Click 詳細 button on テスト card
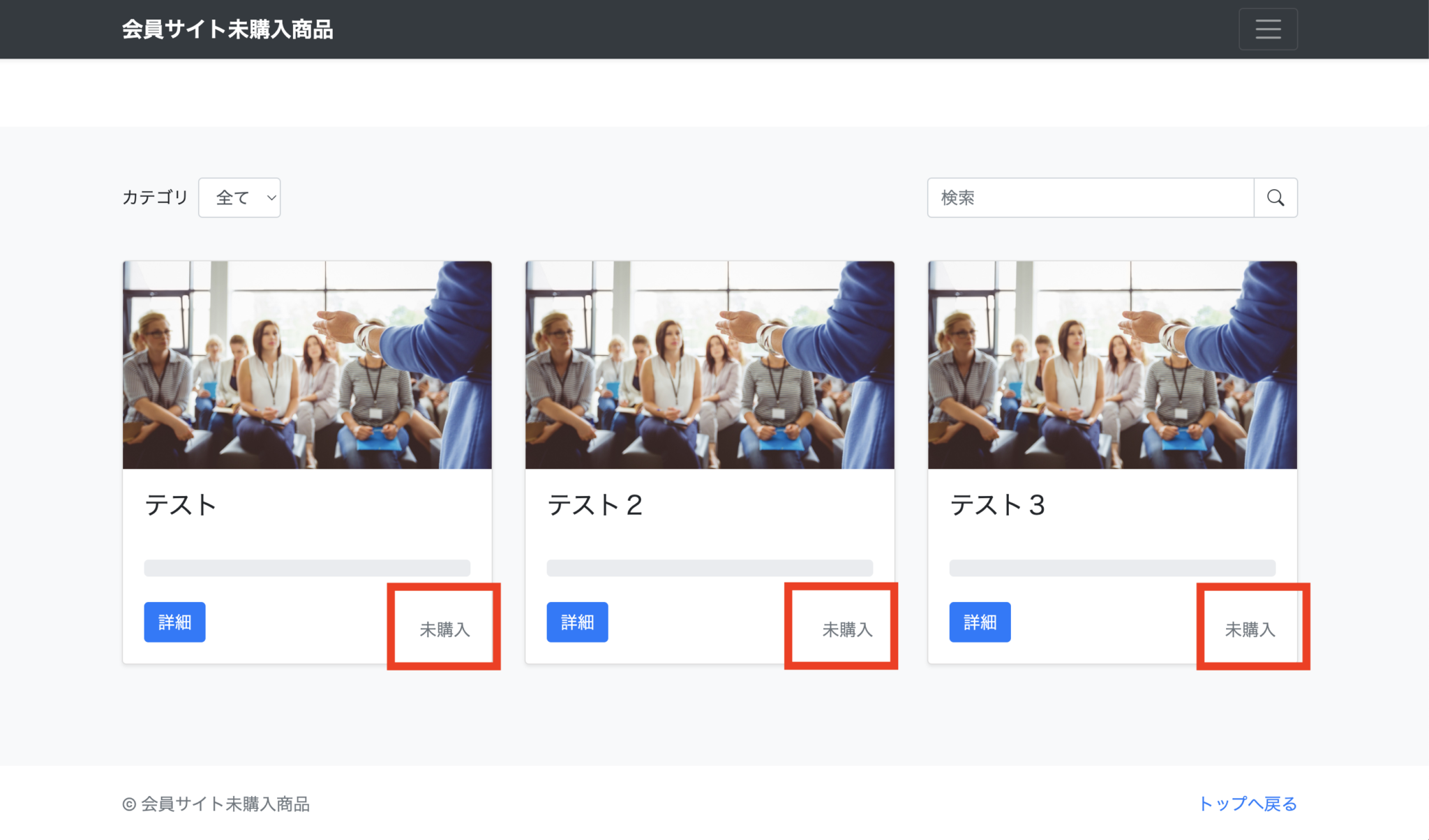This screenshot has height=840, width=1429. [x=174, y=622]
